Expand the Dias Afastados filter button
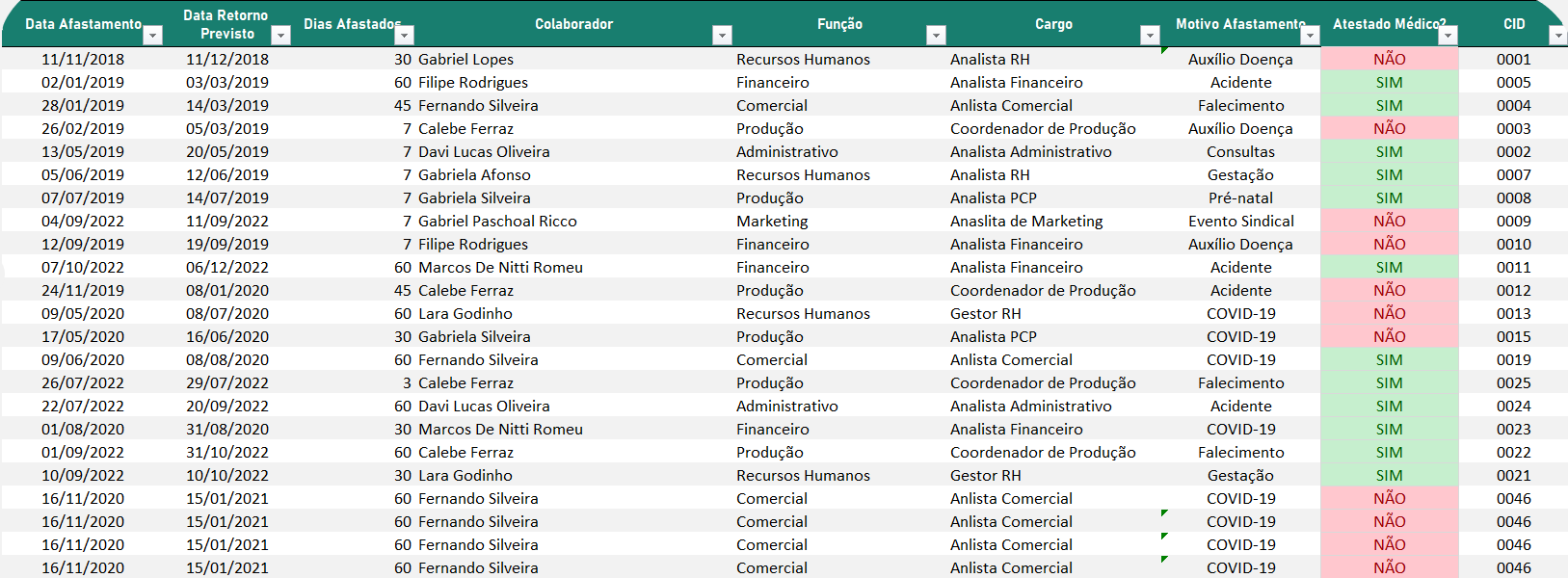Image resolution: width=1568 pixels, height=578 pixels. (x=405, y=36)
